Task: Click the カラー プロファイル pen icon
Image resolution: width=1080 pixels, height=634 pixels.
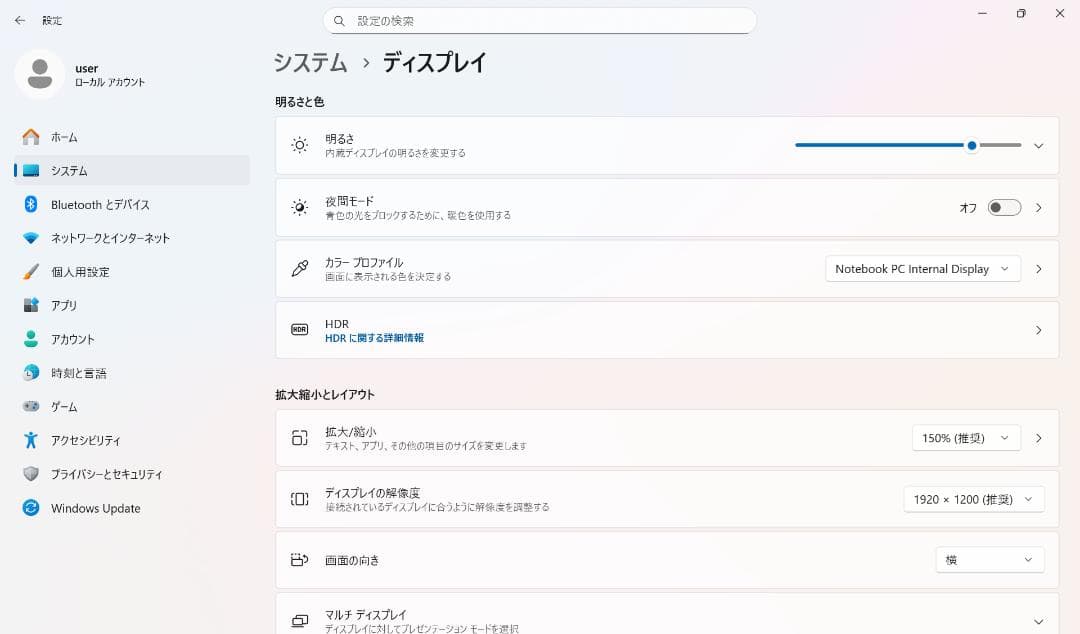Action: click(299, 268)
